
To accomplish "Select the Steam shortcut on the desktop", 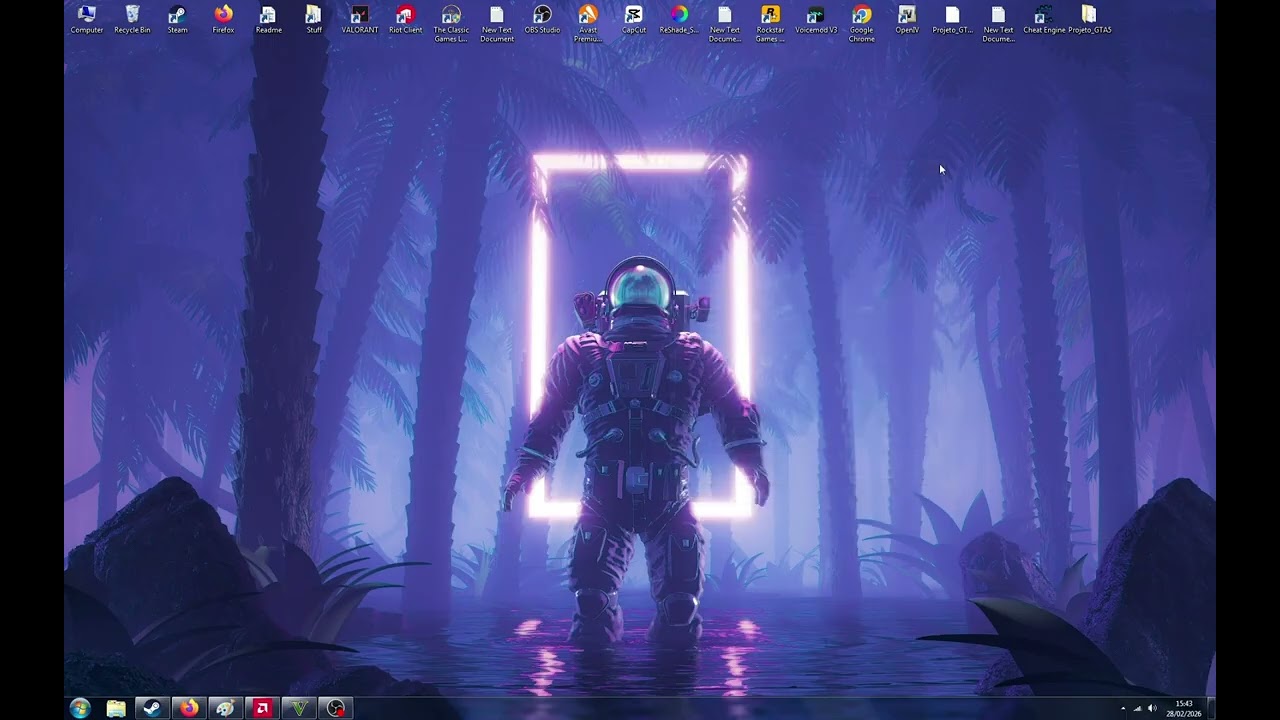I will click(x=177, y=19).
